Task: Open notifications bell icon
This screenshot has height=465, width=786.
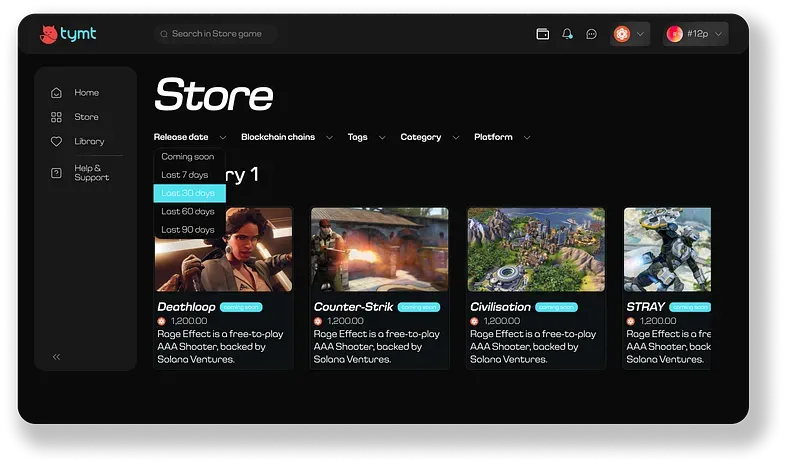Action: pos(567,34)
